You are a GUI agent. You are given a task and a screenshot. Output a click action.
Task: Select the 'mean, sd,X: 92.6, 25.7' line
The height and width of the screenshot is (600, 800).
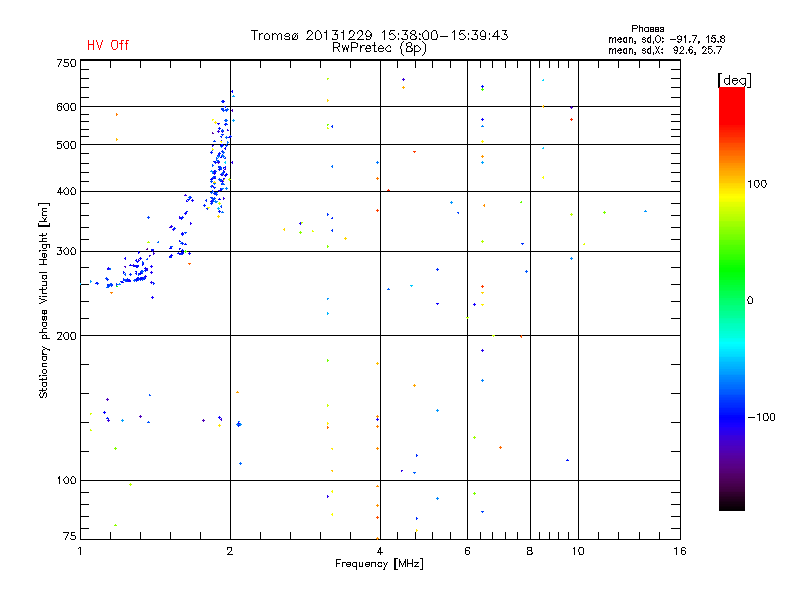point(665,50)
